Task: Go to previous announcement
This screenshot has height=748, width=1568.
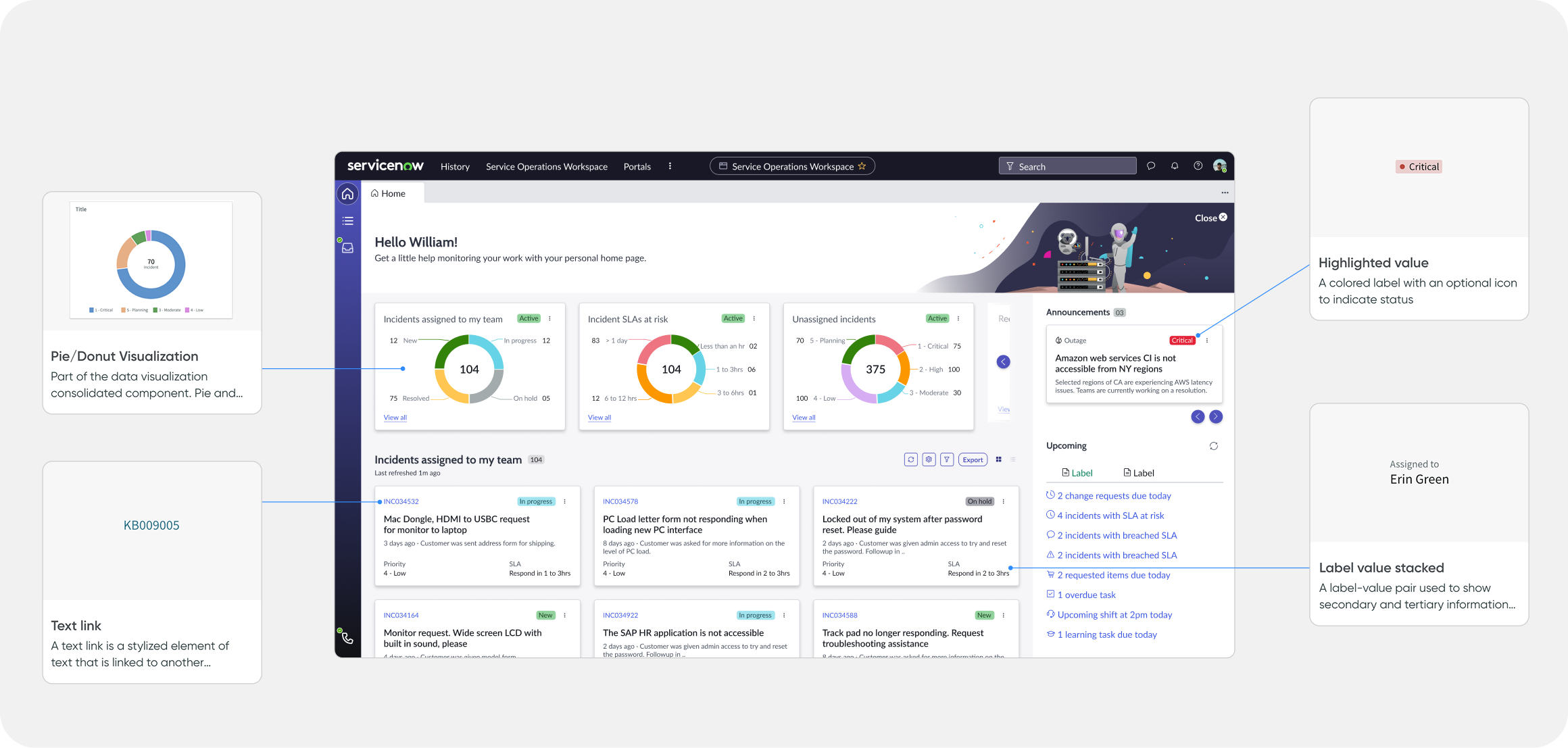Action: pyautogui.click(x=1198, y=417)
